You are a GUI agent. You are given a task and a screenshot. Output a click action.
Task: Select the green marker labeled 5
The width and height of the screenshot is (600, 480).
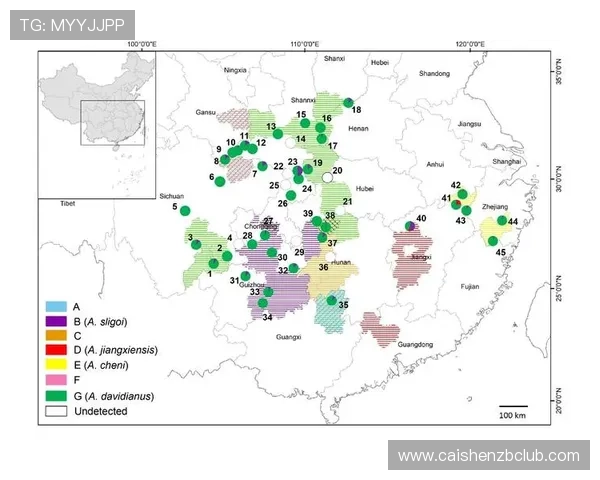tap(185, 211)
